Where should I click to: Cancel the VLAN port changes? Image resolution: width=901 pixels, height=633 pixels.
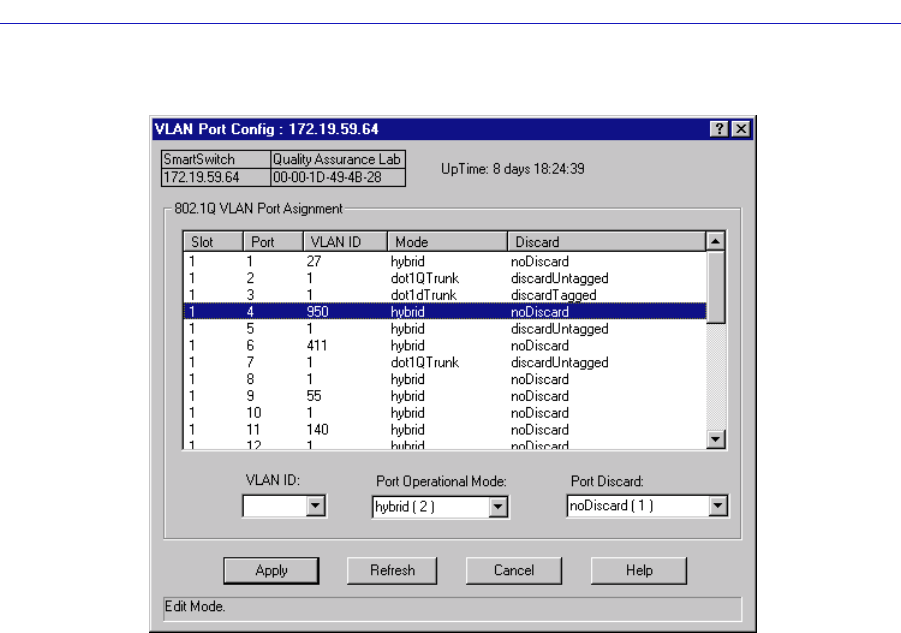coord(513,571)
